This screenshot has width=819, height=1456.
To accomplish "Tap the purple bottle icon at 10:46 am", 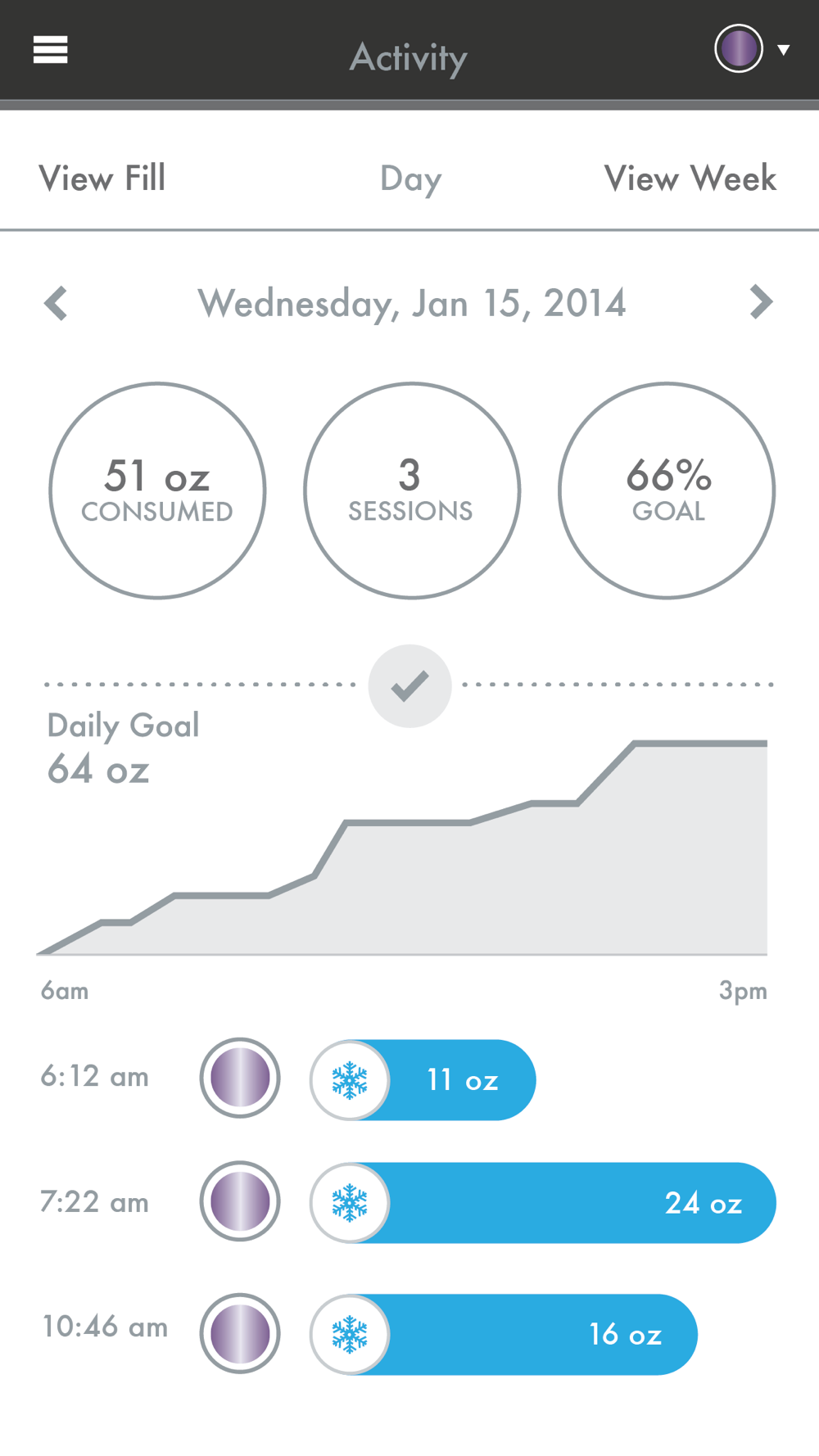I will tap(240, 1333).
